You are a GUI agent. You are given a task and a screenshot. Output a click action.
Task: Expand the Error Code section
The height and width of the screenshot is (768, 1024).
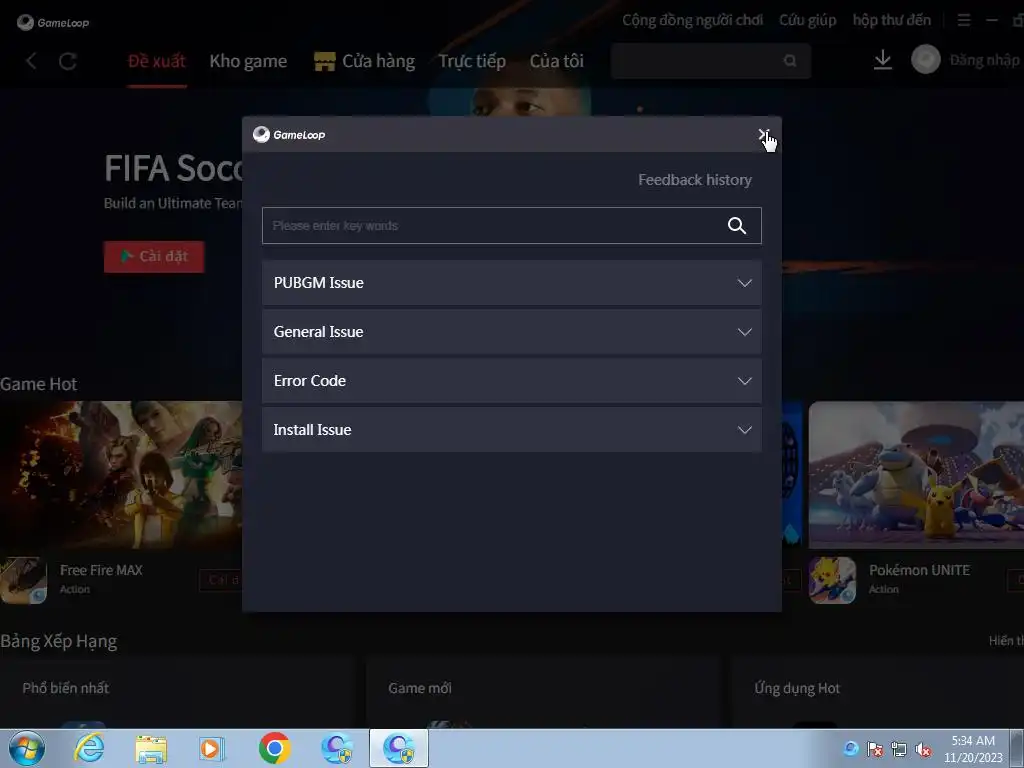pyautogui.click(x=511, y=381)
